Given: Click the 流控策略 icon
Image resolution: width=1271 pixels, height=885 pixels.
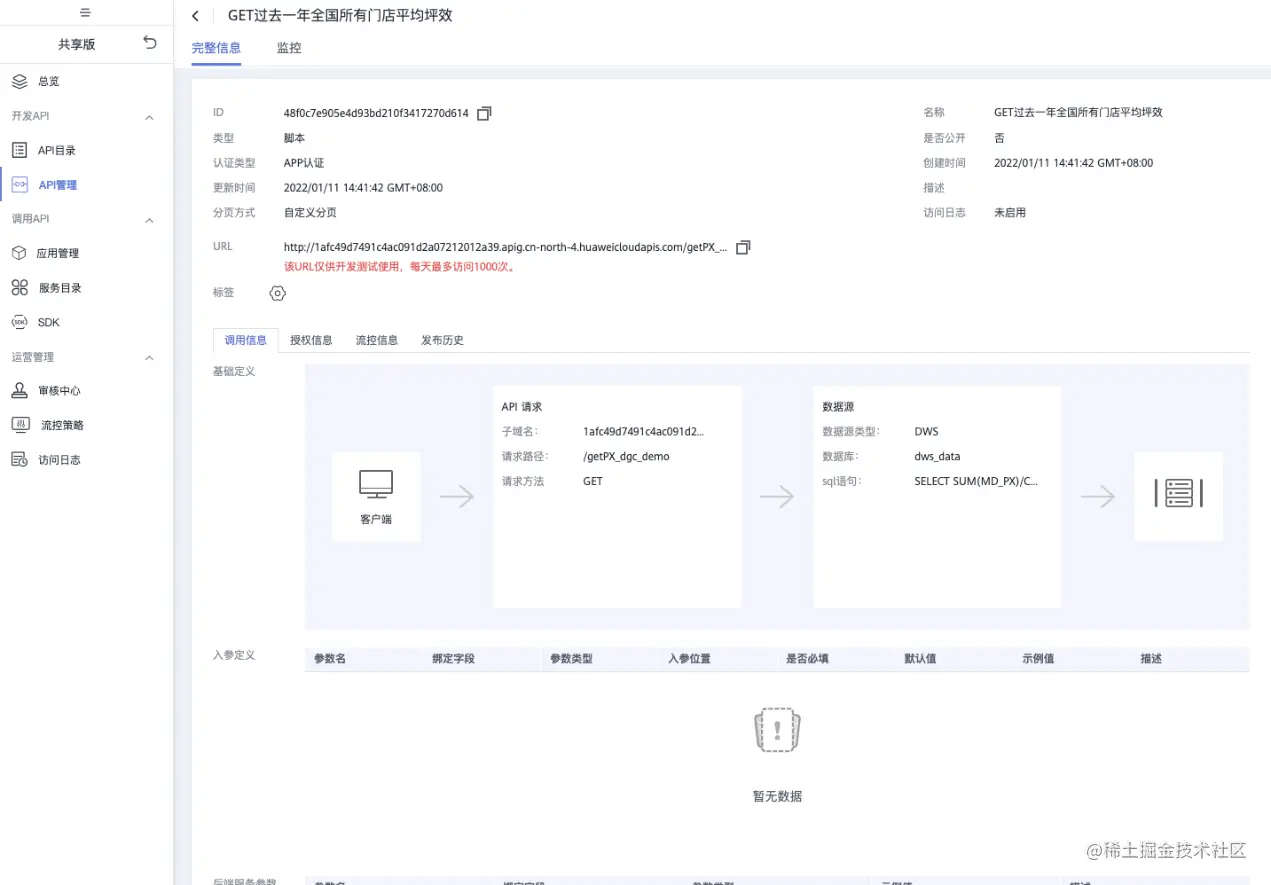Looking at the screenshot, I should pyautogui.click(x=20, y=425).
